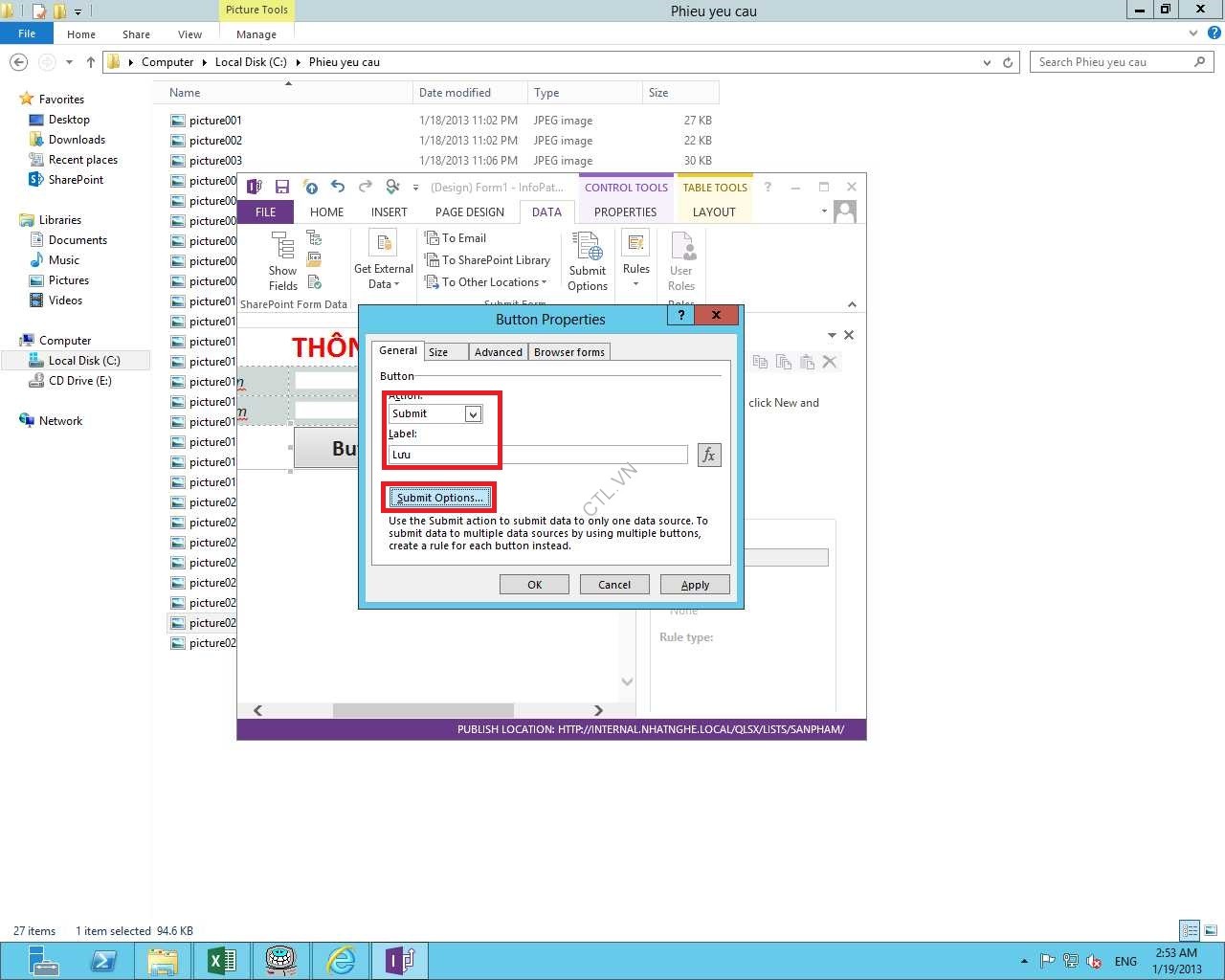Open Excel from the taskbar

(222, 960)
